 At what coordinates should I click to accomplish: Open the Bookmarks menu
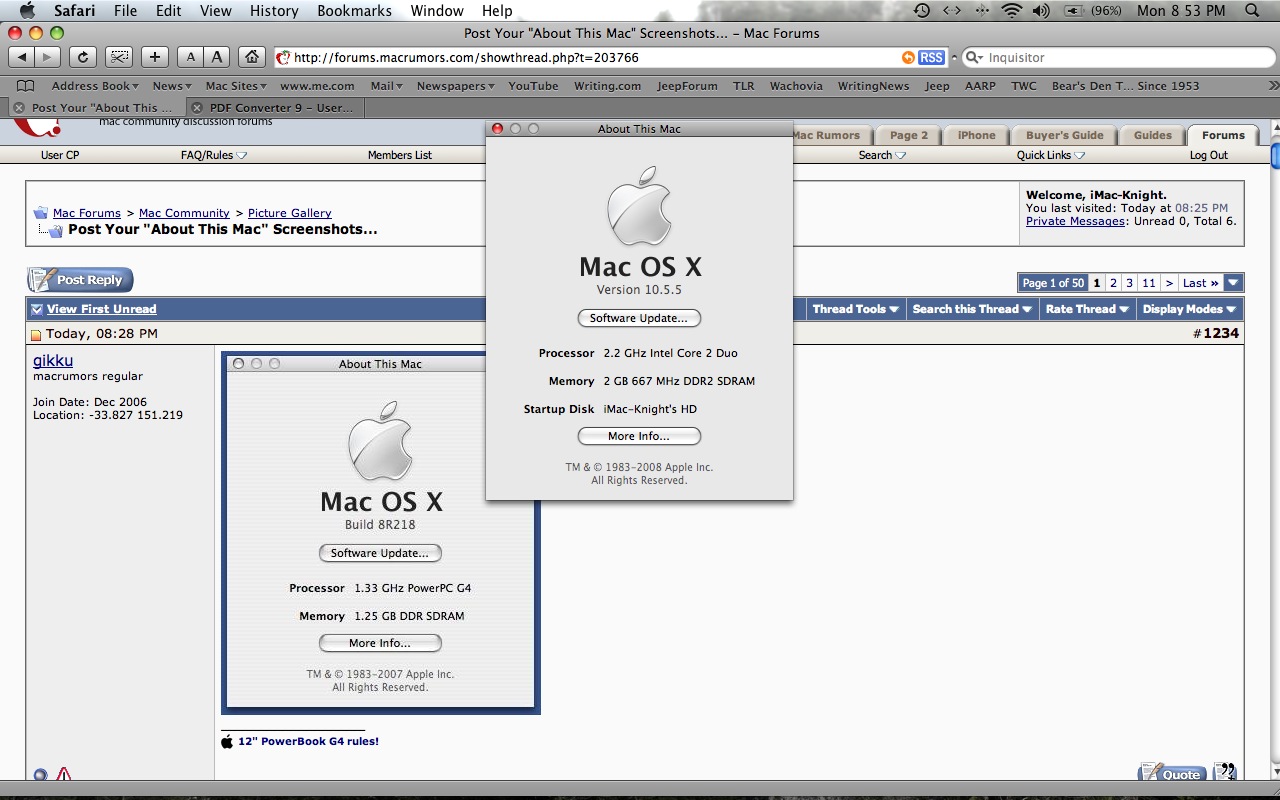353,11
